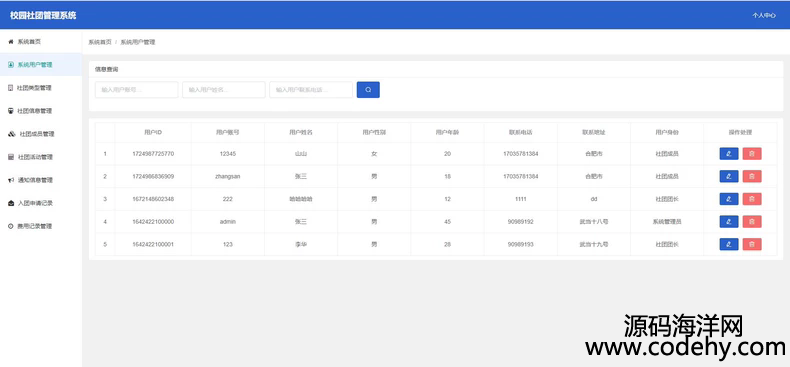Select 入团申请记录 sidebar item

41,203
